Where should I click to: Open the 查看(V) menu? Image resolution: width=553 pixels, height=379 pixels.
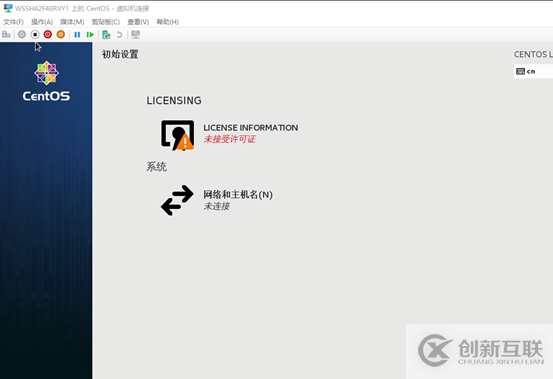[138, 22]
